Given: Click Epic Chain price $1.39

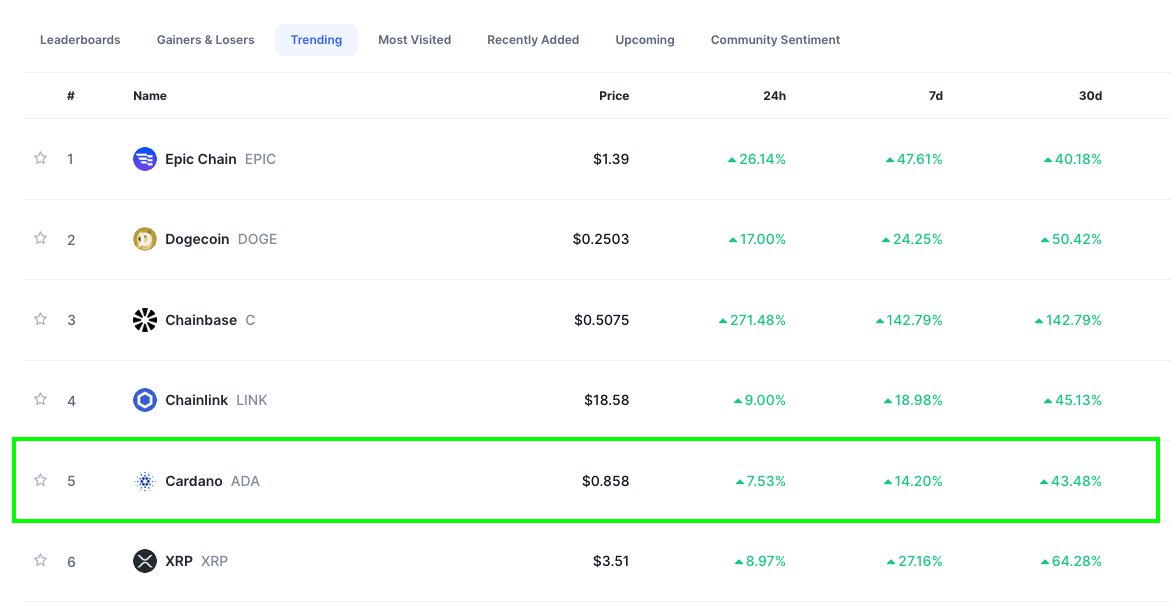Looking at the screenshot, I should [x=611, y=159].
